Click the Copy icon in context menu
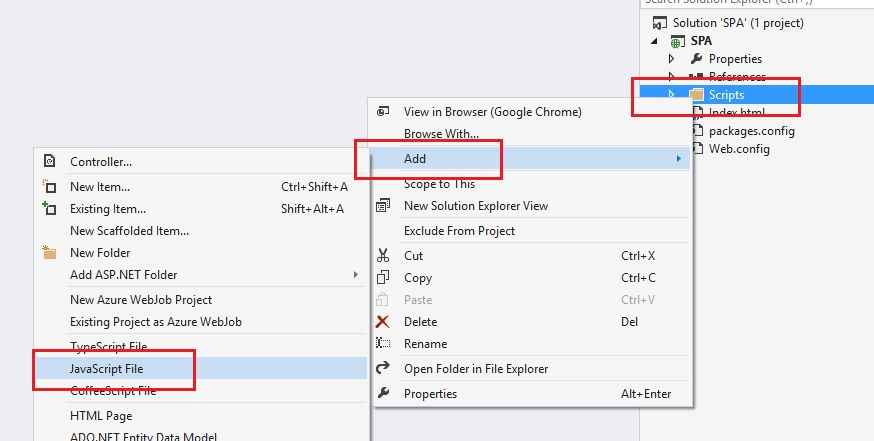 click(x=383, y=278)
